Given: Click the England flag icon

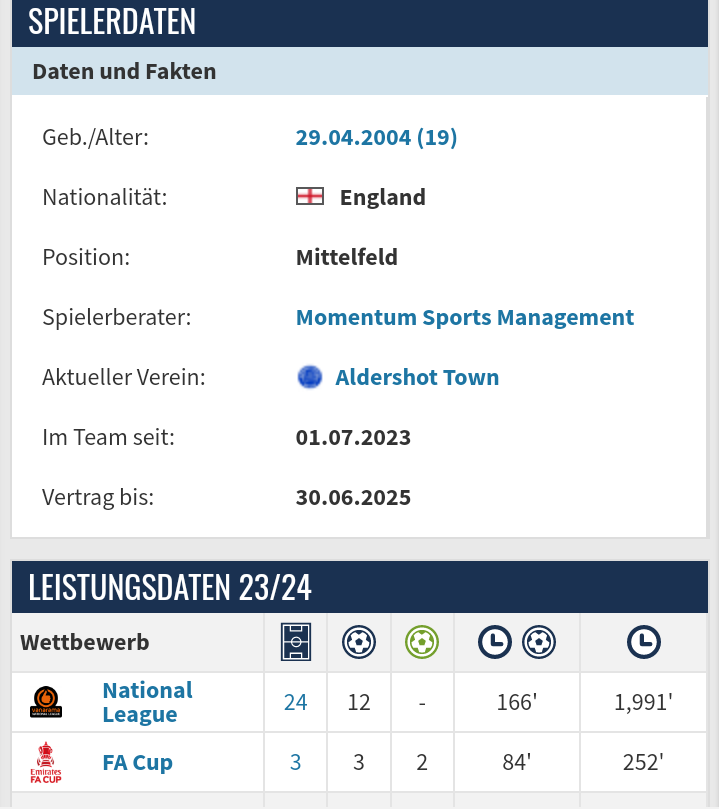Looking at the screenshot, I should tap(309, 197).
